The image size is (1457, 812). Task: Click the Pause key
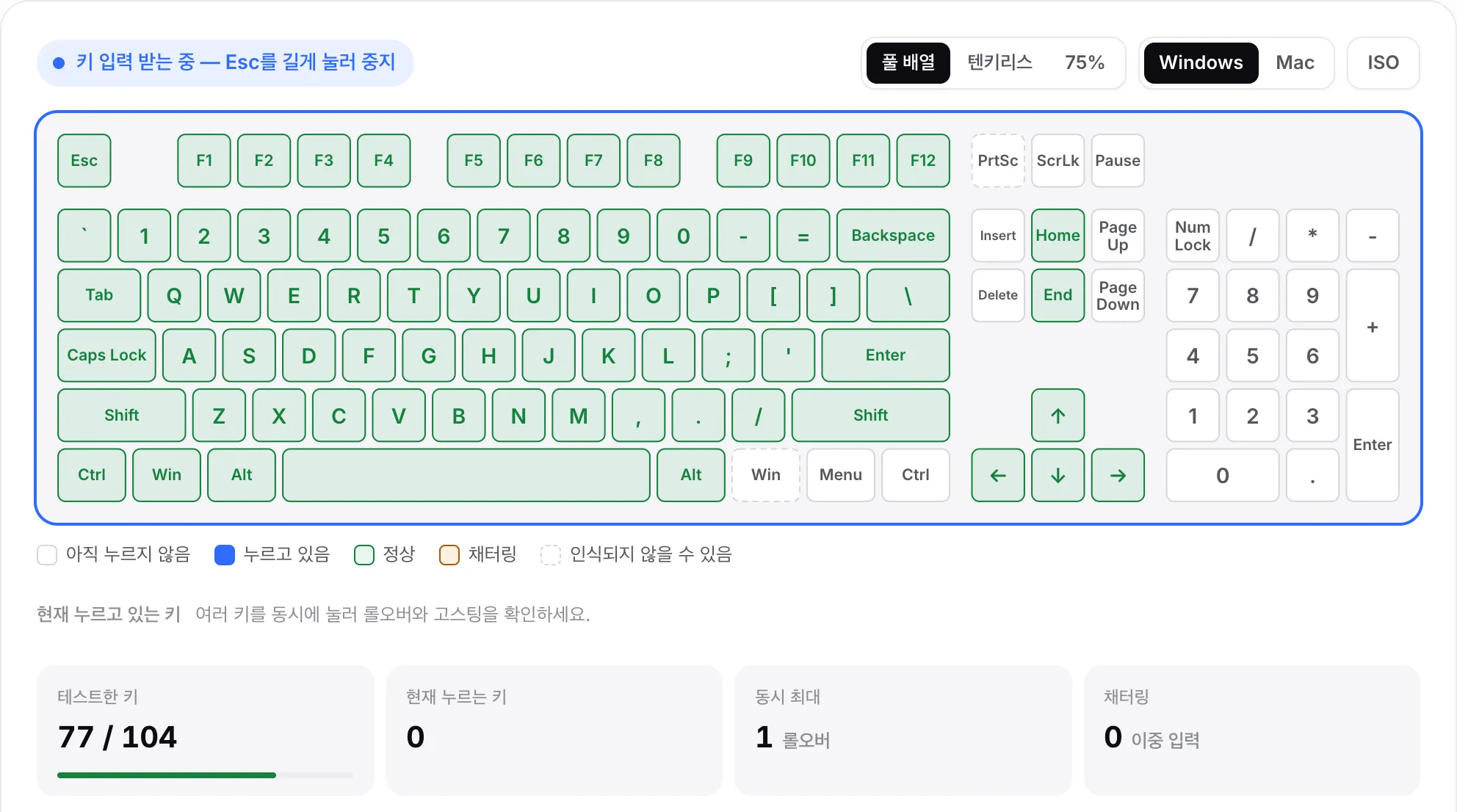tap(1118, 160)
